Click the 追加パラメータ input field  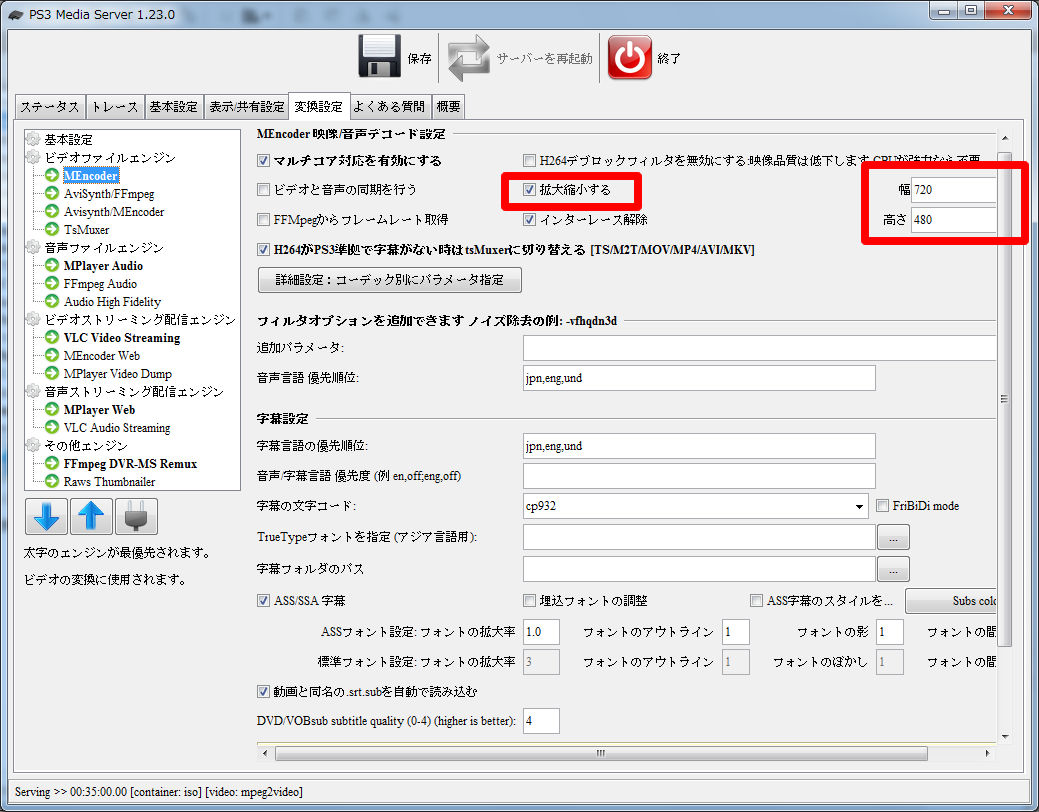click(759, 347)
